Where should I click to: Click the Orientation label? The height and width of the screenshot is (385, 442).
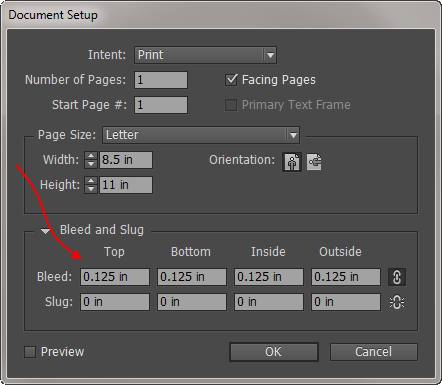[242, 160]
